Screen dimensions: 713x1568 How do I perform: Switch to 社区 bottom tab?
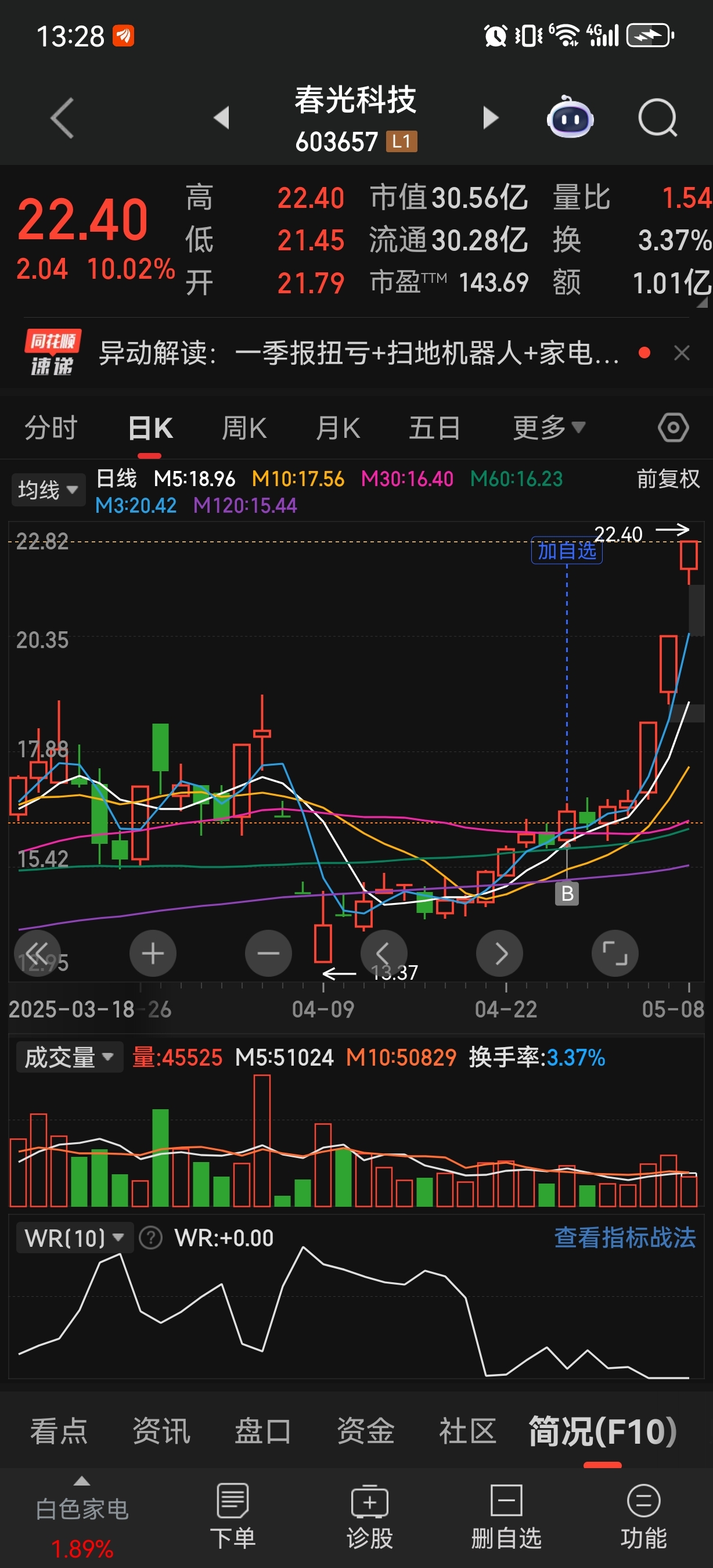467,1430
